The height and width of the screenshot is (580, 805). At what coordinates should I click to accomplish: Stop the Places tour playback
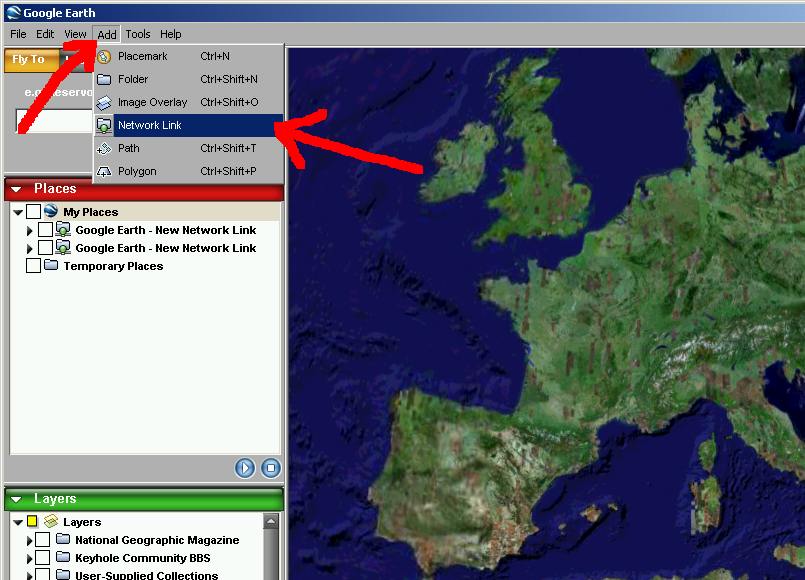tap(271, 468)
